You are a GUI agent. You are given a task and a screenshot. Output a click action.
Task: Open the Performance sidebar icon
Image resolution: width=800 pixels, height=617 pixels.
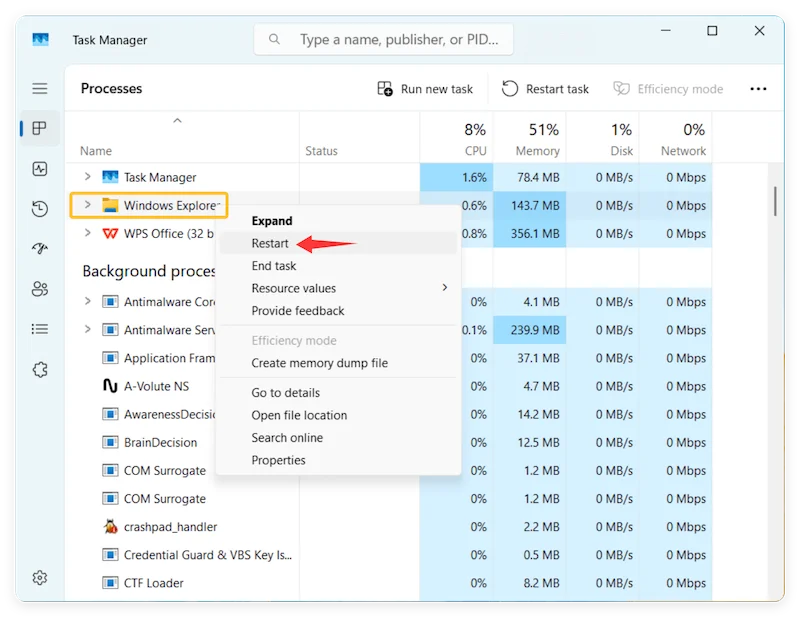40,169
